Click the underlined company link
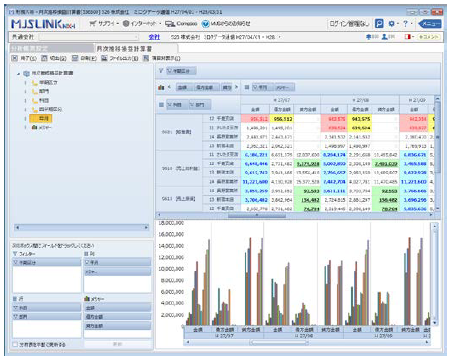The image size is (450, 360). (x=154, y=37)
